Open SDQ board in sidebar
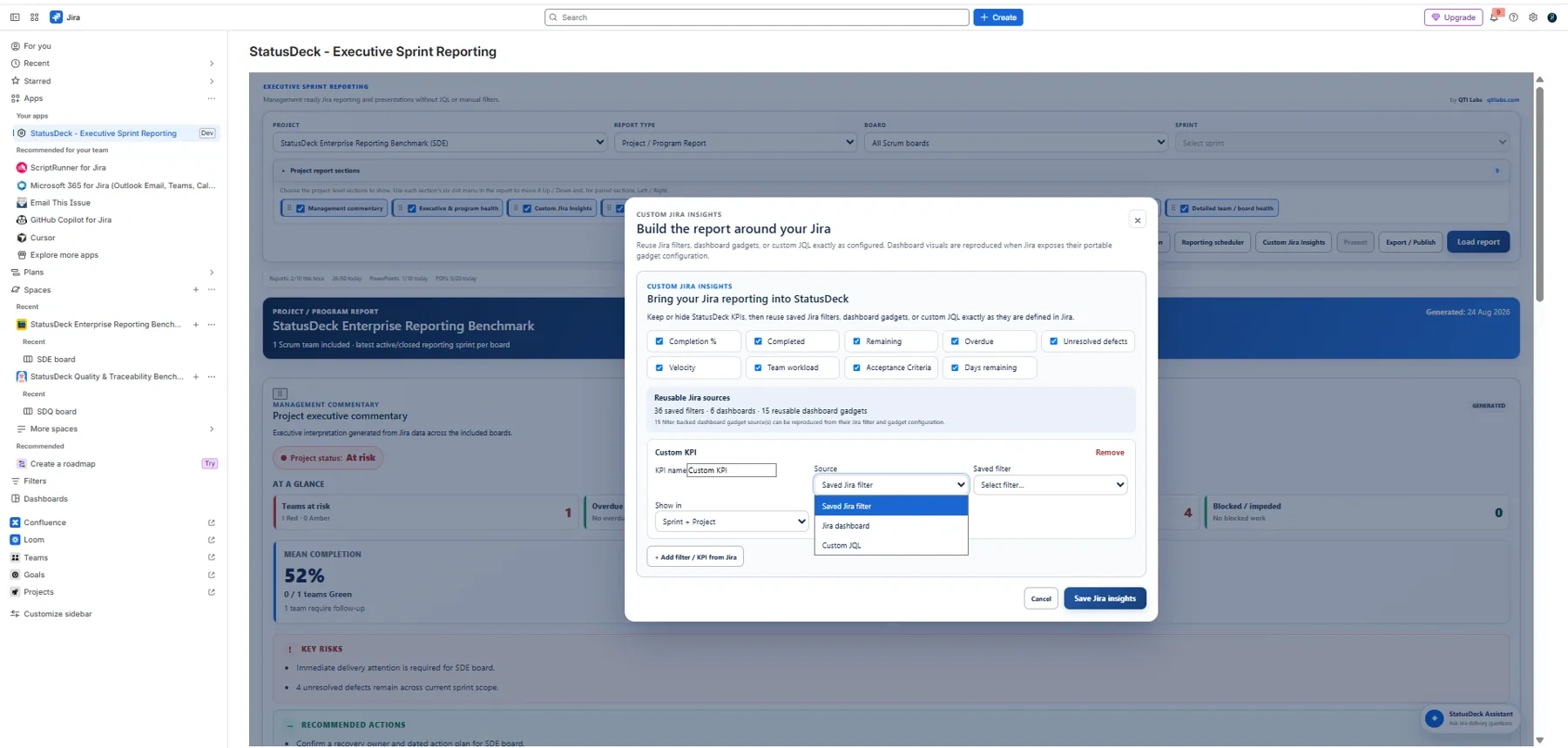Viewport: 1568px width, 748px height. point(57,412)
